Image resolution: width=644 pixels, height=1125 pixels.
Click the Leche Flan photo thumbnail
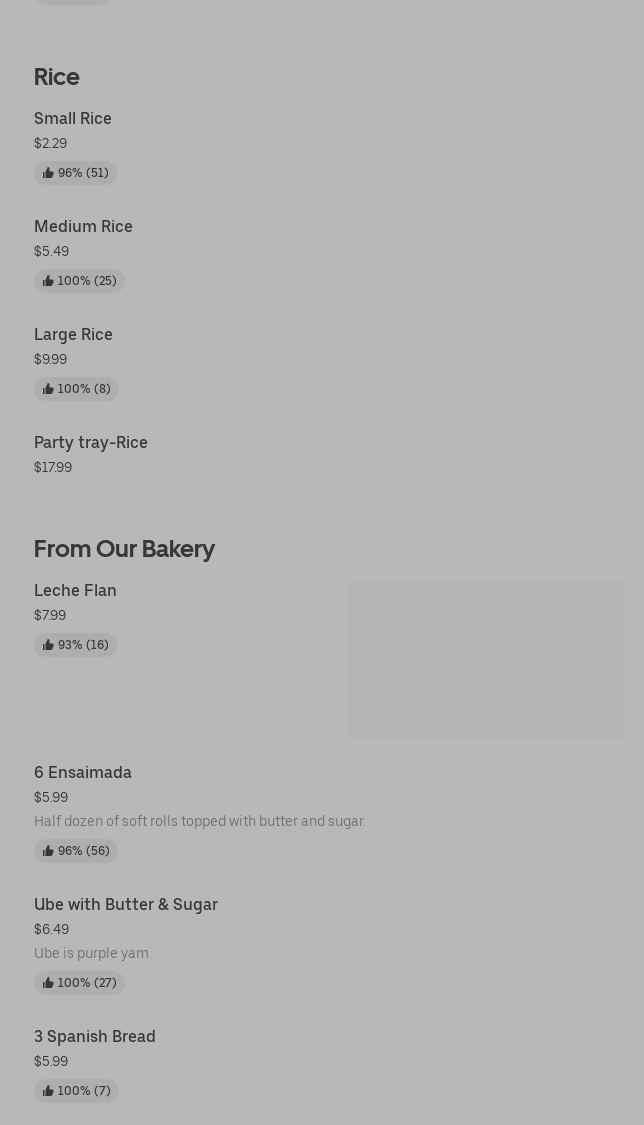[486, 660]
